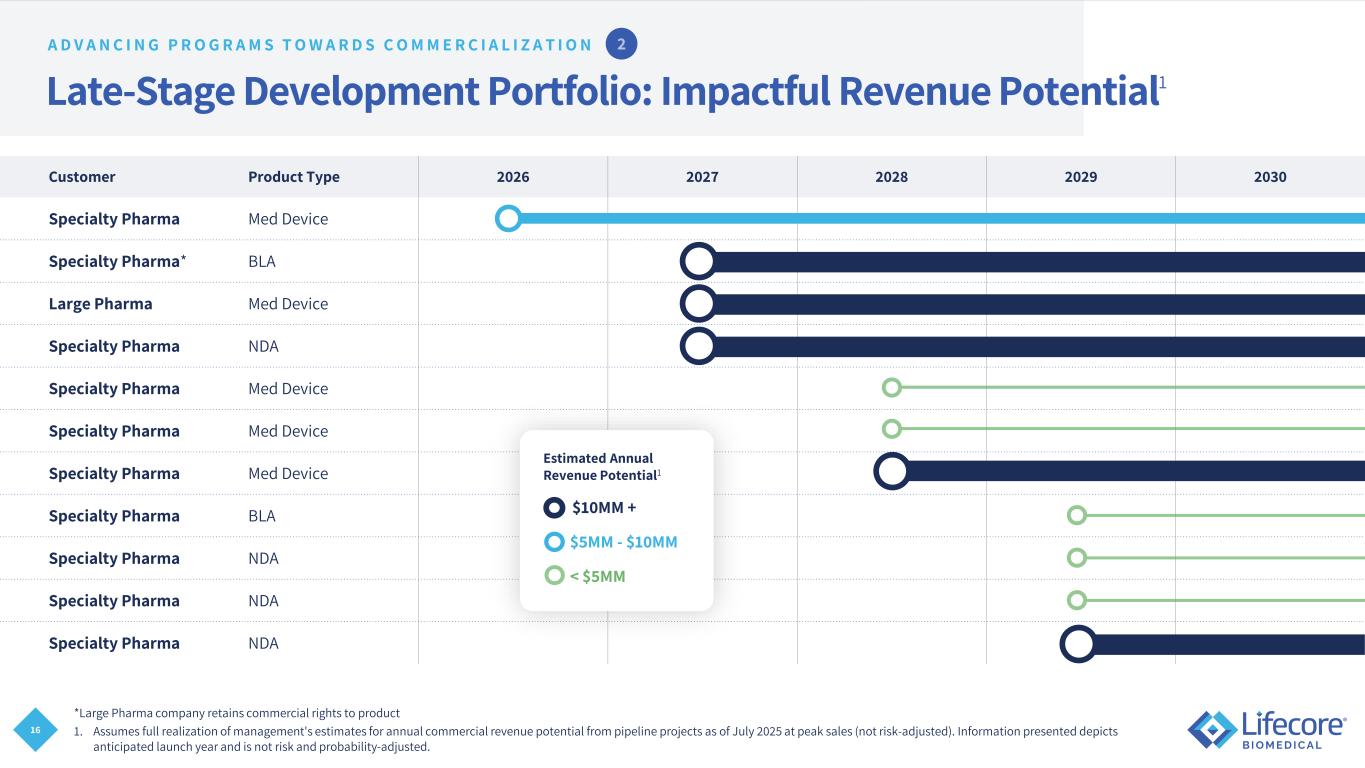Click the Customer column header
This screenshot has width=1365, height=768.
coord(82,177)
